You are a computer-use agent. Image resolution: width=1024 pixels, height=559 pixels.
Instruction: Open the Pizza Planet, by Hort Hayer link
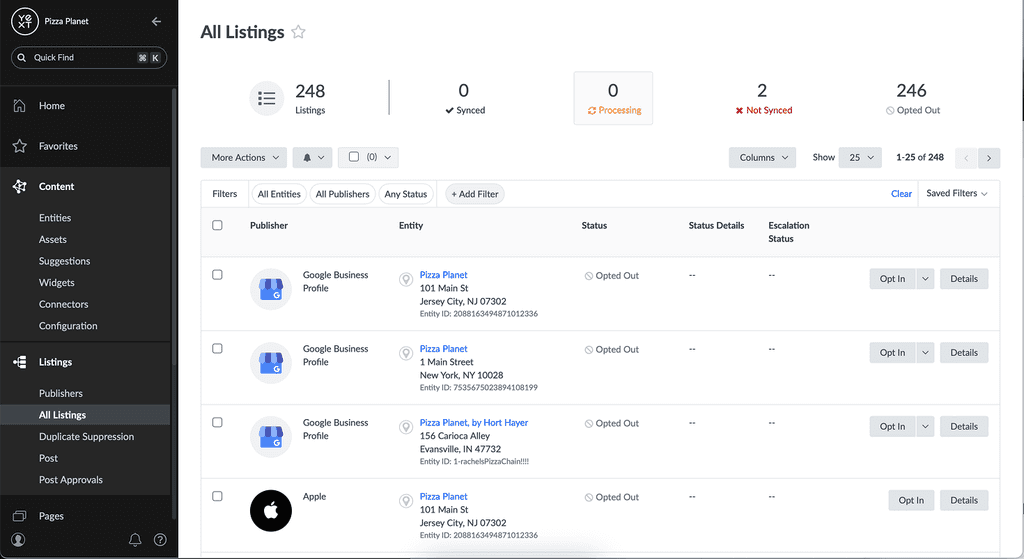[x=473, y=423]
